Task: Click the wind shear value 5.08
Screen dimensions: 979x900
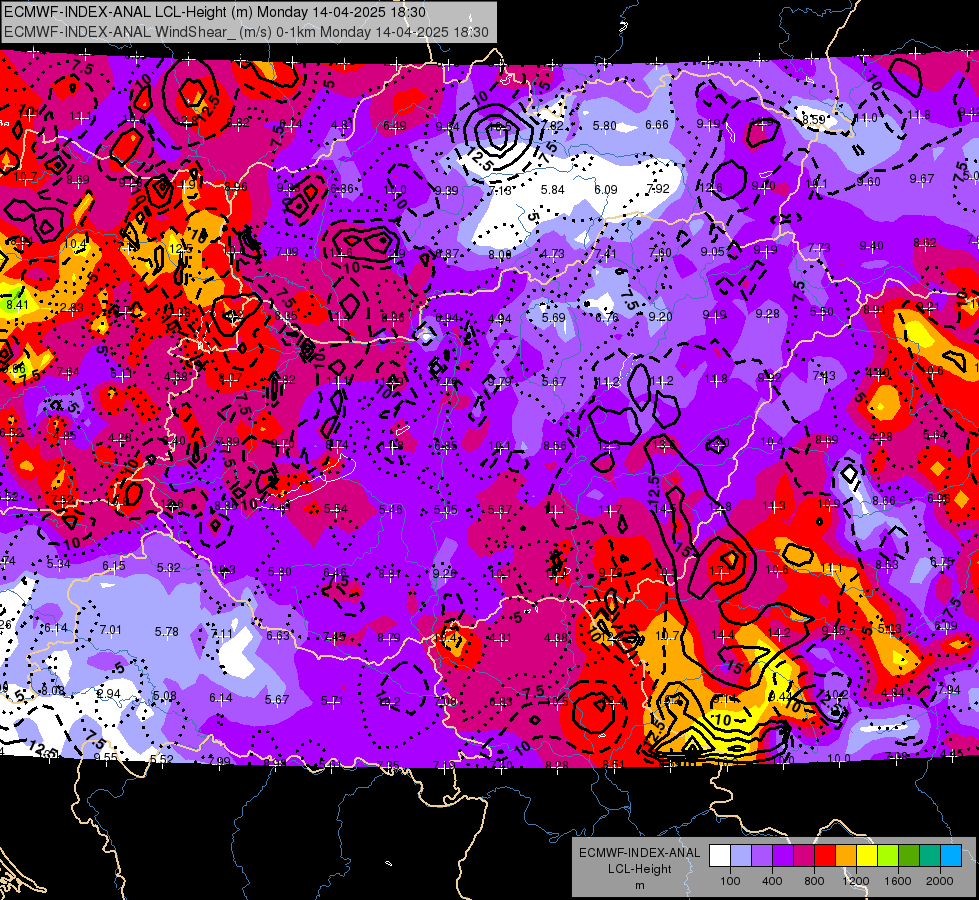Action: point(164,696)
